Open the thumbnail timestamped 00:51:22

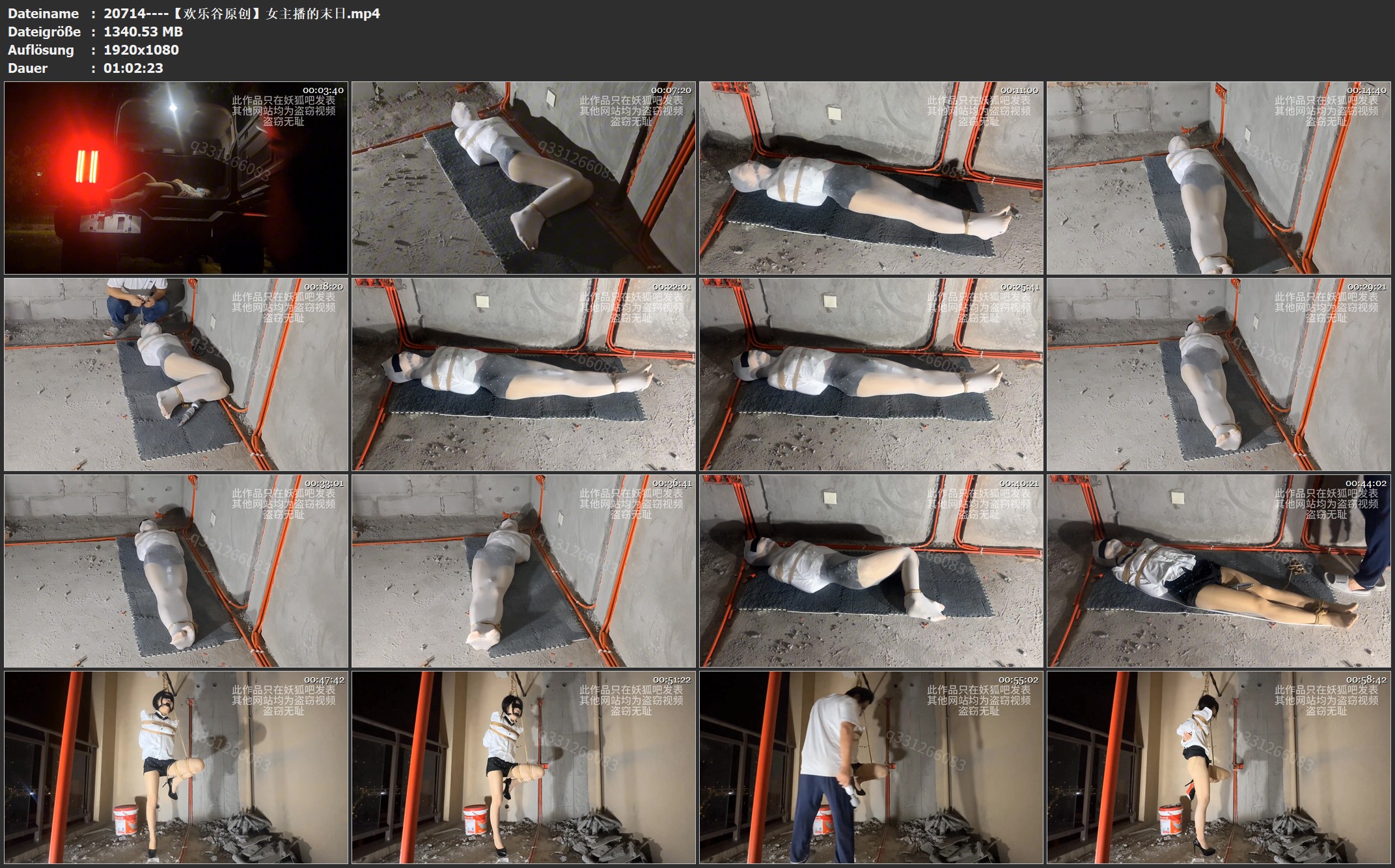523,767
